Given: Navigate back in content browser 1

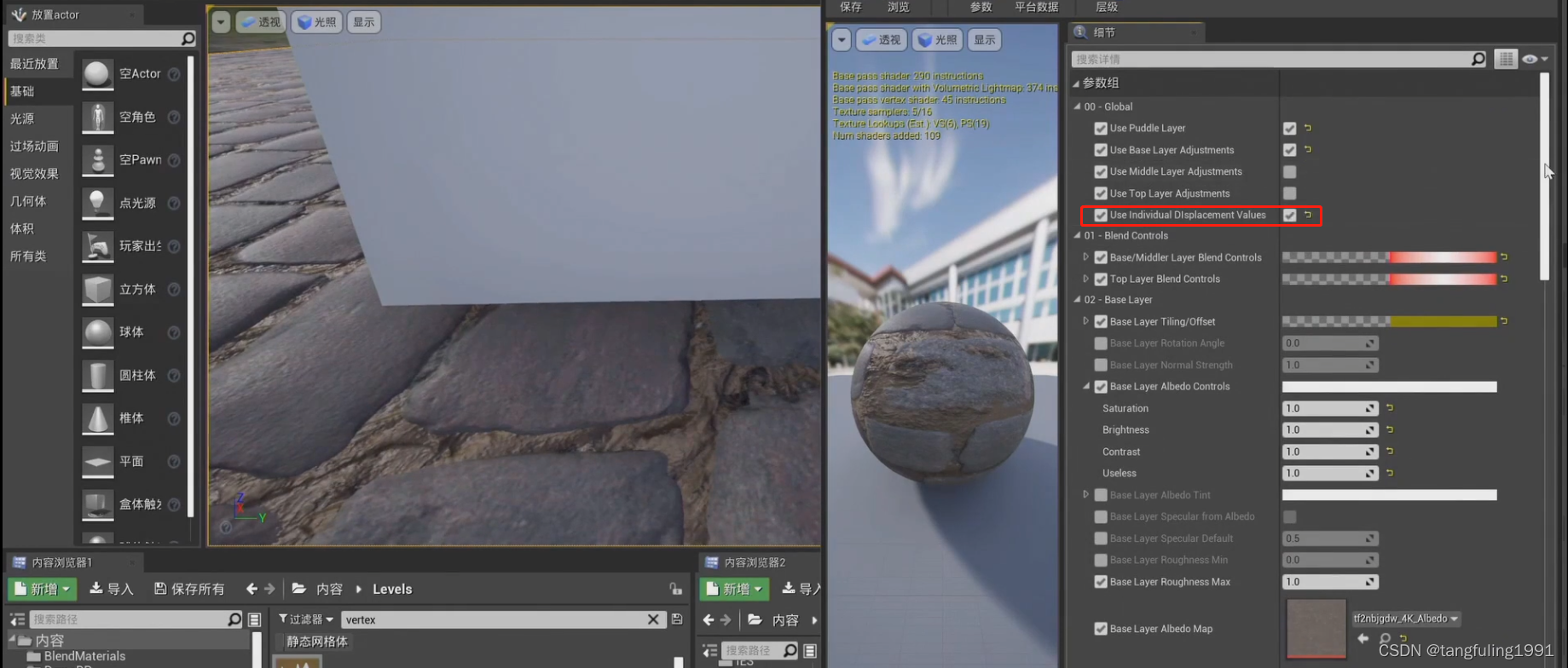Looking at the screenshot, I should [252, 589].
